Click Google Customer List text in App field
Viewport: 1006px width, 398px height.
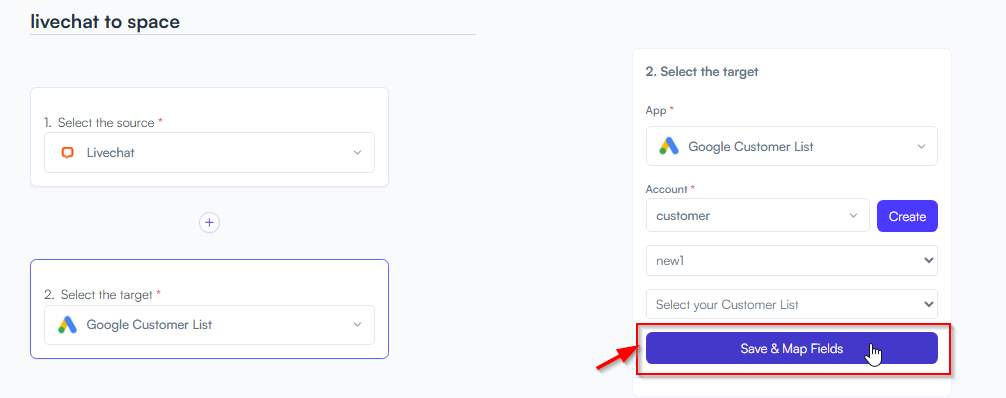tap(751, 146)
